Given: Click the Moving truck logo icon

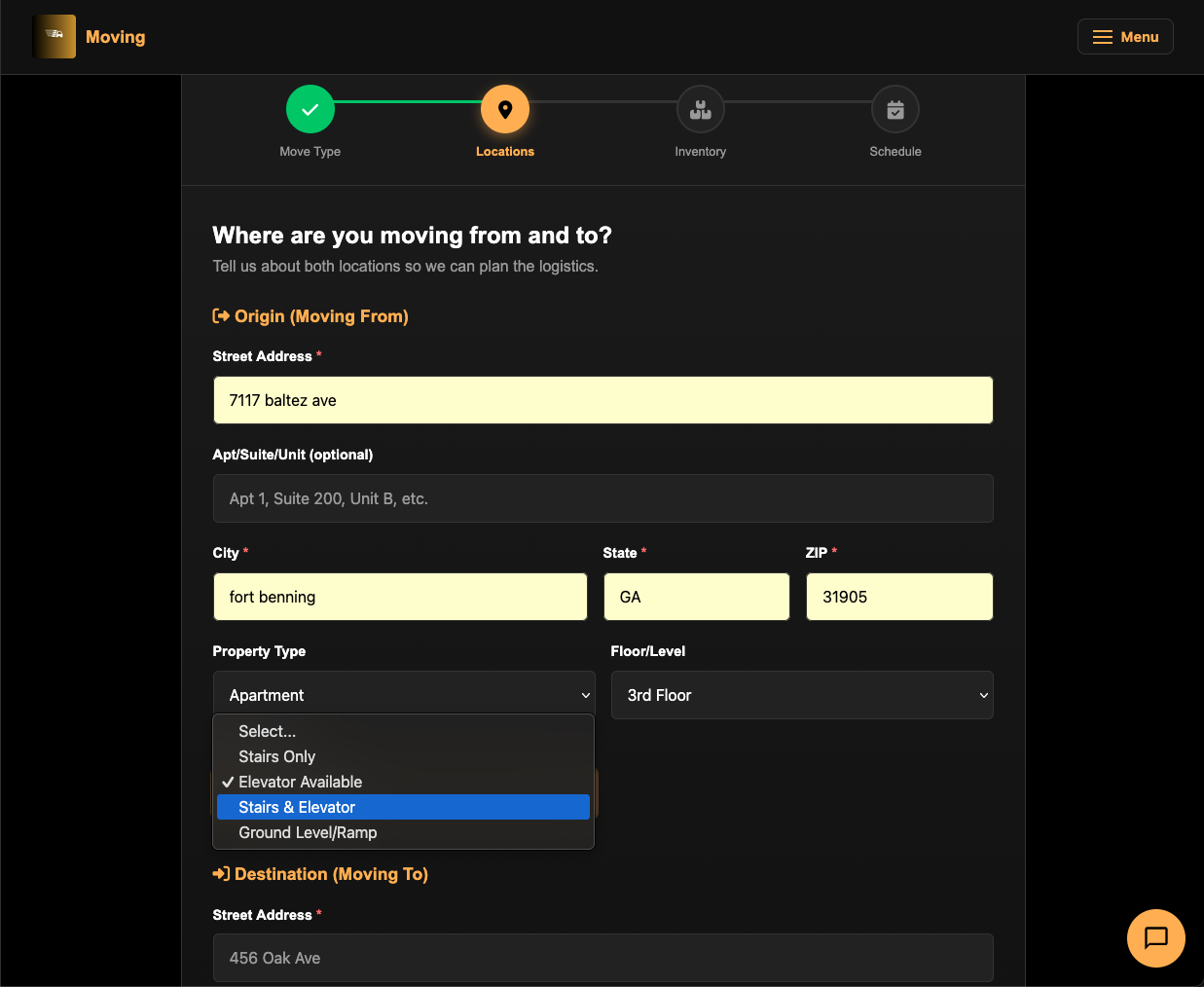Looking at the screenshot, I should click(55, 37).
